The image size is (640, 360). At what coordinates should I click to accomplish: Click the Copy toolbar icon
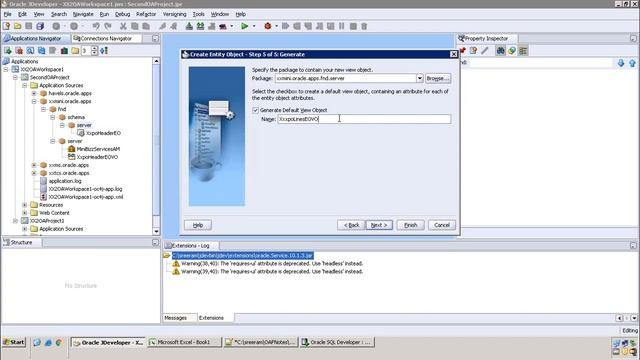pos(134,26)
